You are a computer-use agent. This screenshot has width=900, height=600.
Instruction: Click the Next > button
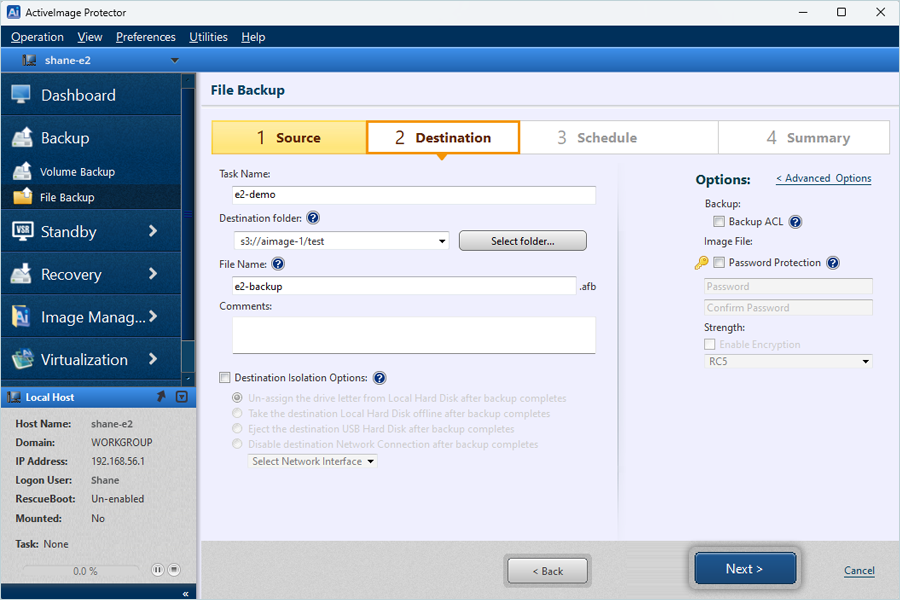tap(744, 568)
